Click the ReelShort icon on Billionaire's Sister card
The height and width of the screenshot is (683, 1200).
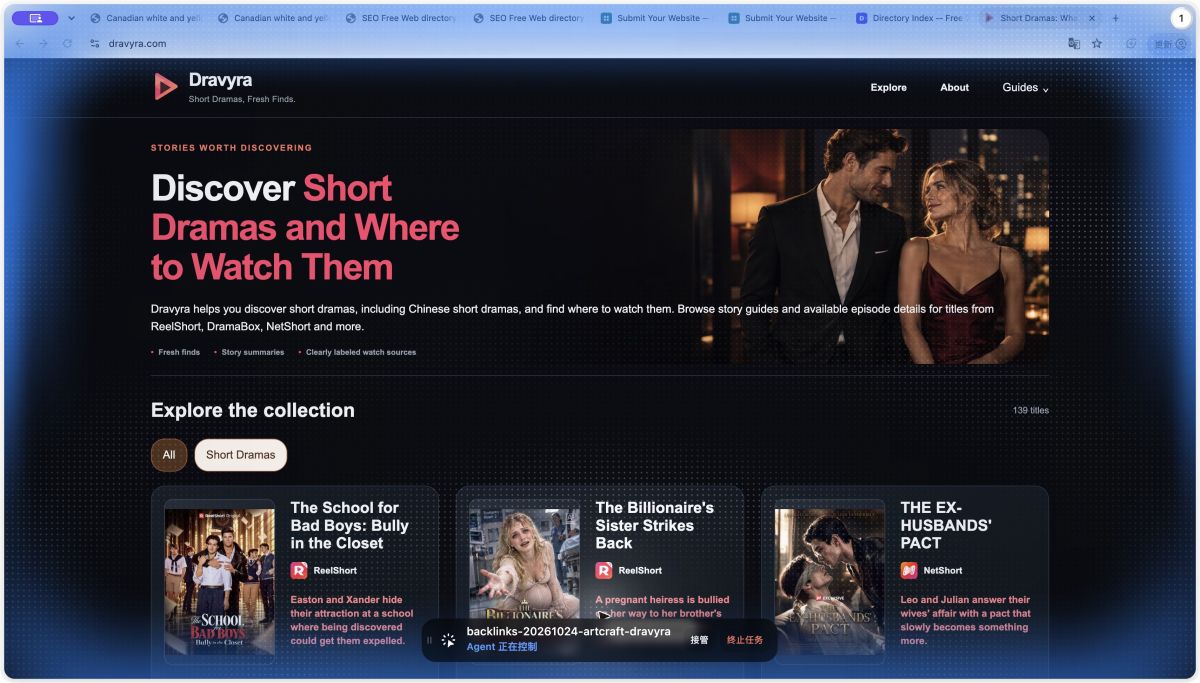(603, 570)
